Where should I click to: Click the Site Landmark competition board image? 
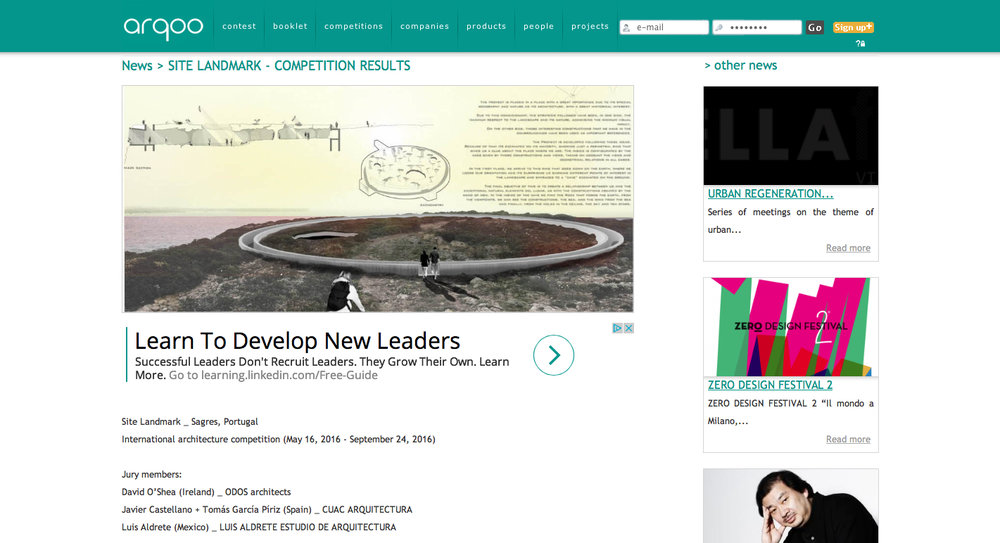[x=378, y=198]
